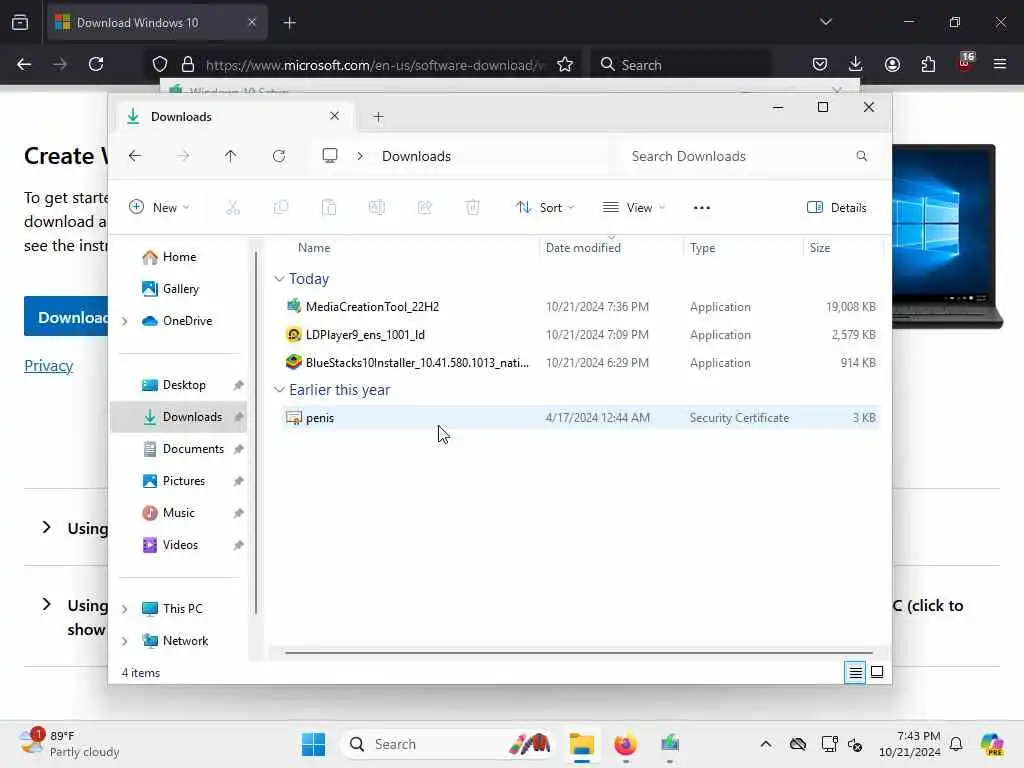This screenshot has height=768, width=1024.
Task: Click Windows 10 Setup taskbar icon
Action: point(670,744)
